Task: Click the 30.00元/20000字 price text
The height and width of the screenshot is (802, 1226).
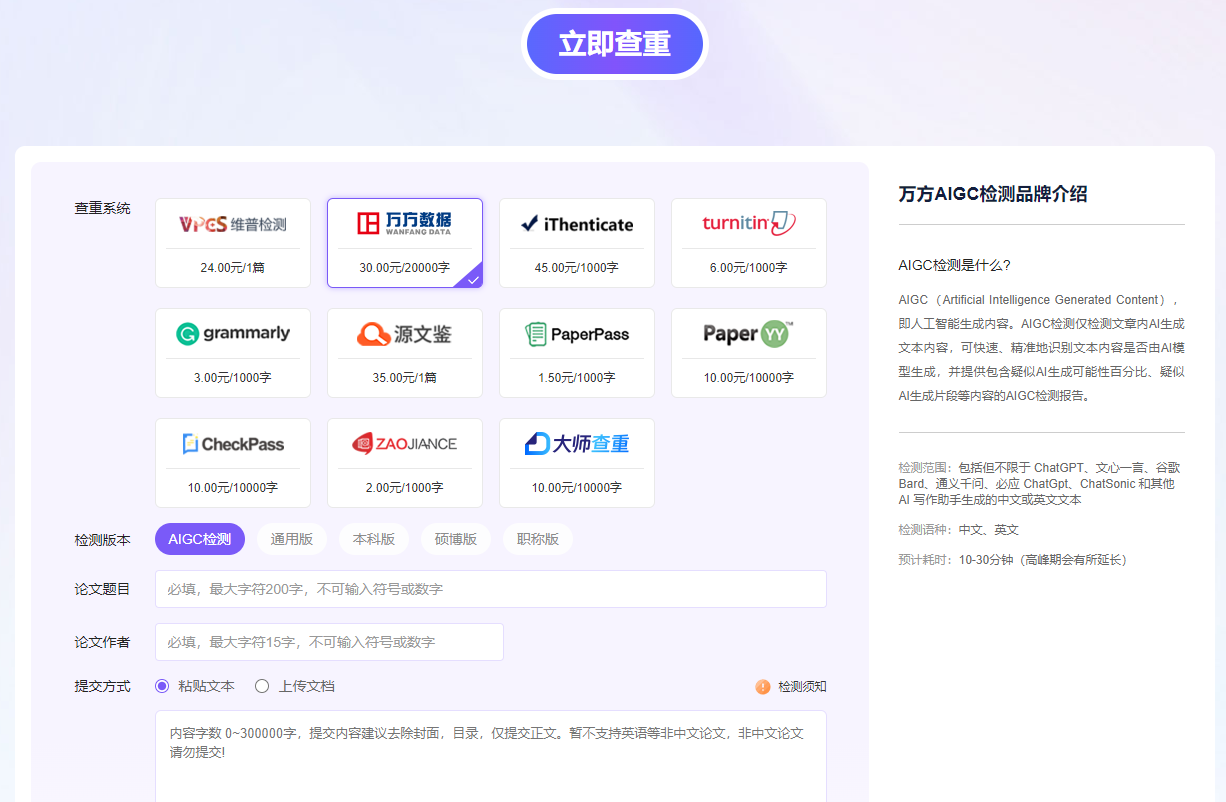Action: 405,268
